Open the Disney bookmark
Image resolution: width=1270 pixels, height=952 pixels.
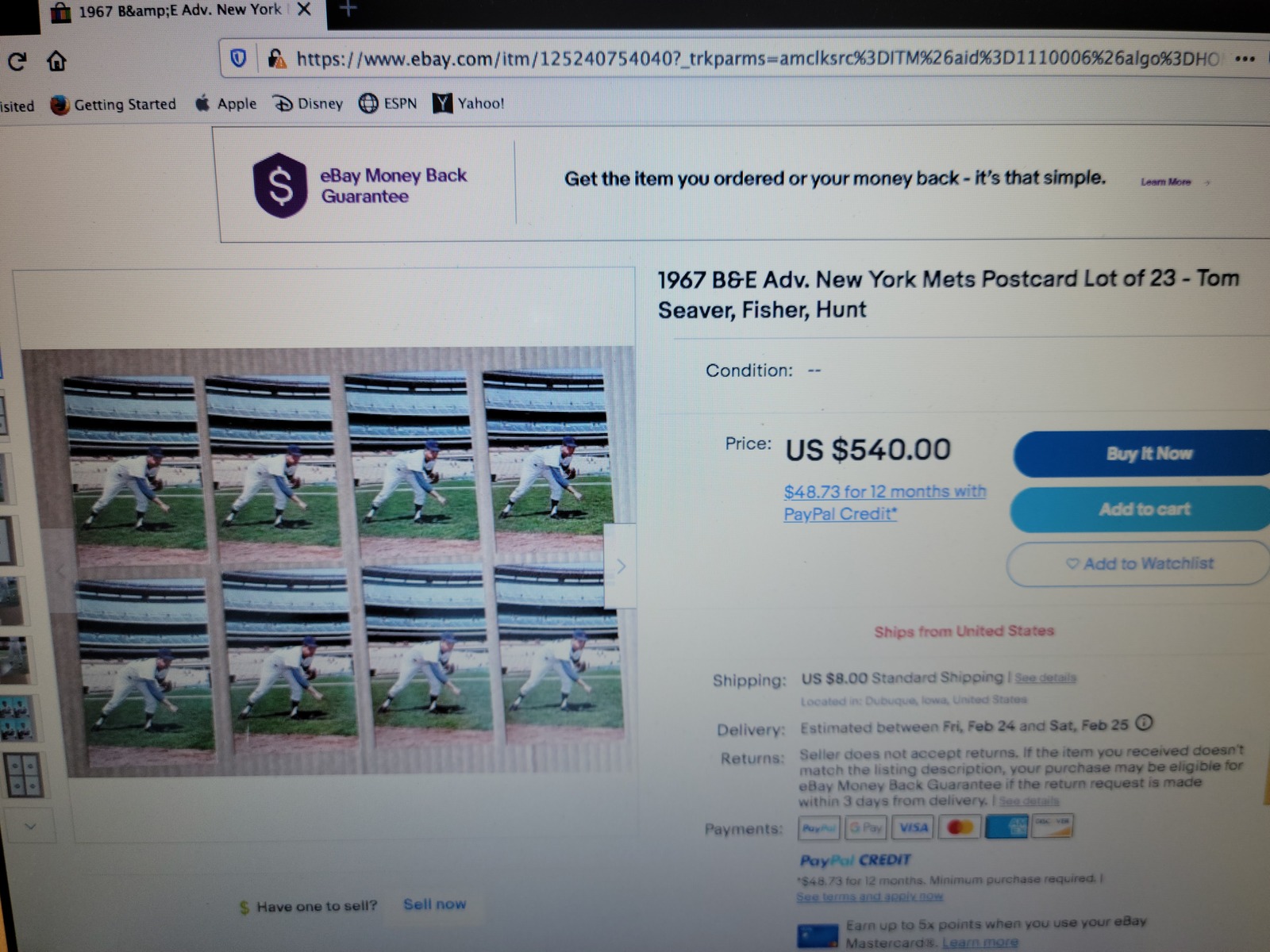click(308, 103)
